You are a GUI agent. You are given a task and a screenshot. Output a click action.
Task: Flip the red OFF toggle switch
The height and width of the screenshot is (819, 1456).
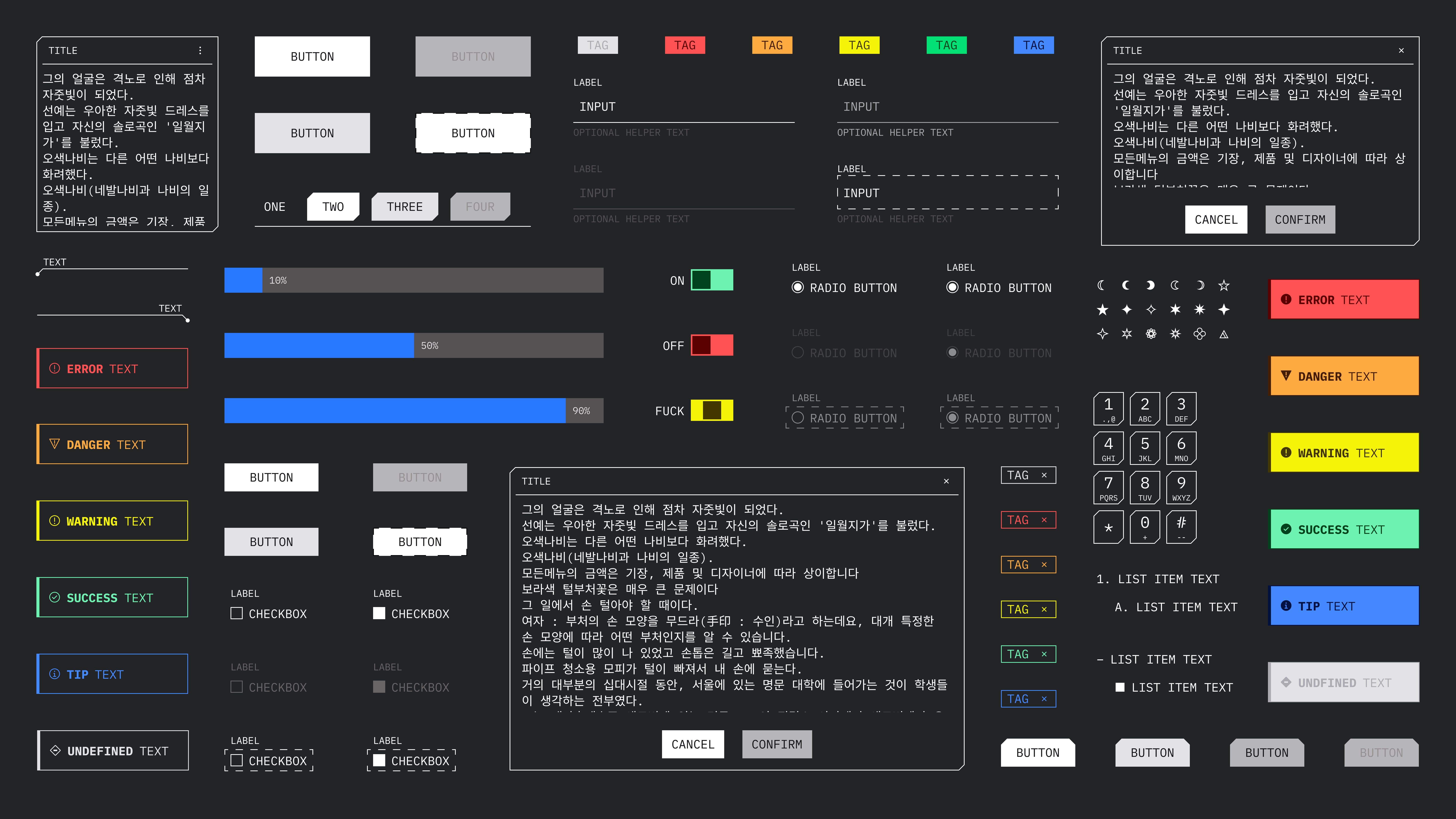[x=712, y=345]
